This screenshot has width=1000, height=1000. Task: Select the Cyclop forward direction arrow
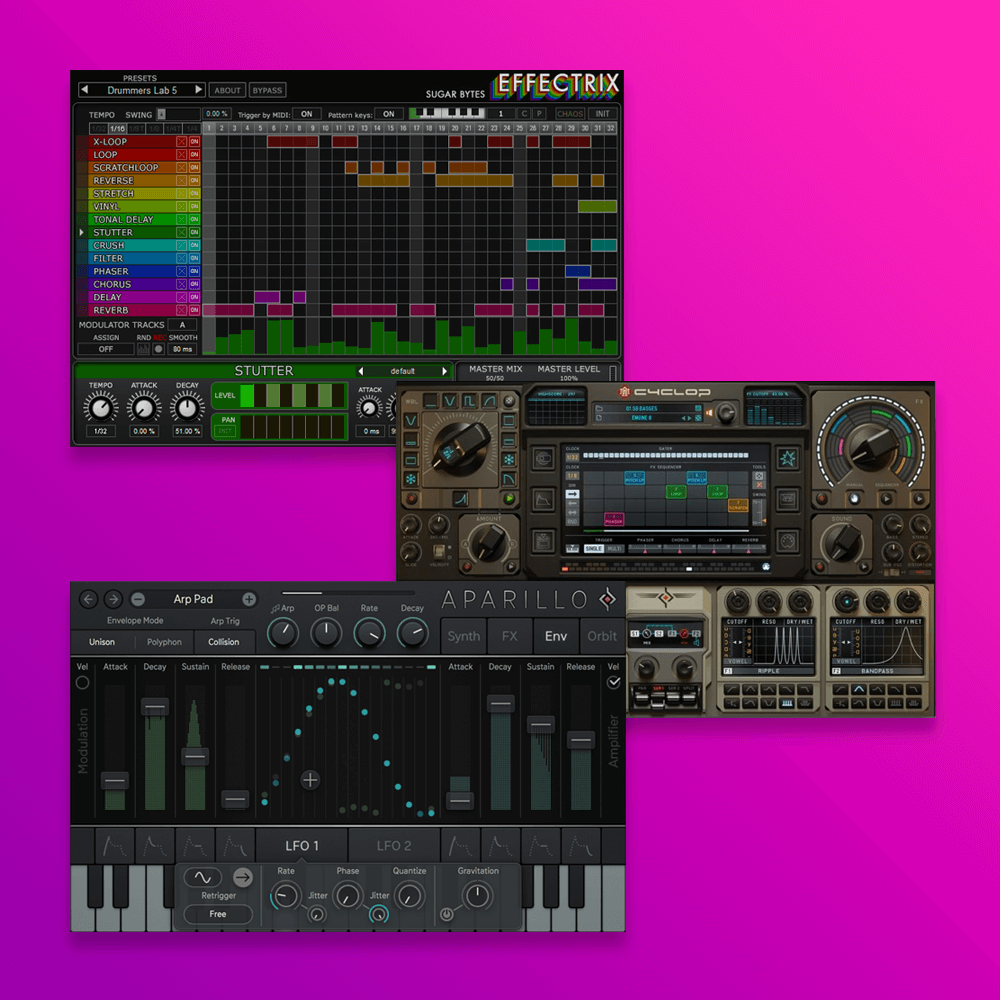pyautogui.click(x=572, y=494)
